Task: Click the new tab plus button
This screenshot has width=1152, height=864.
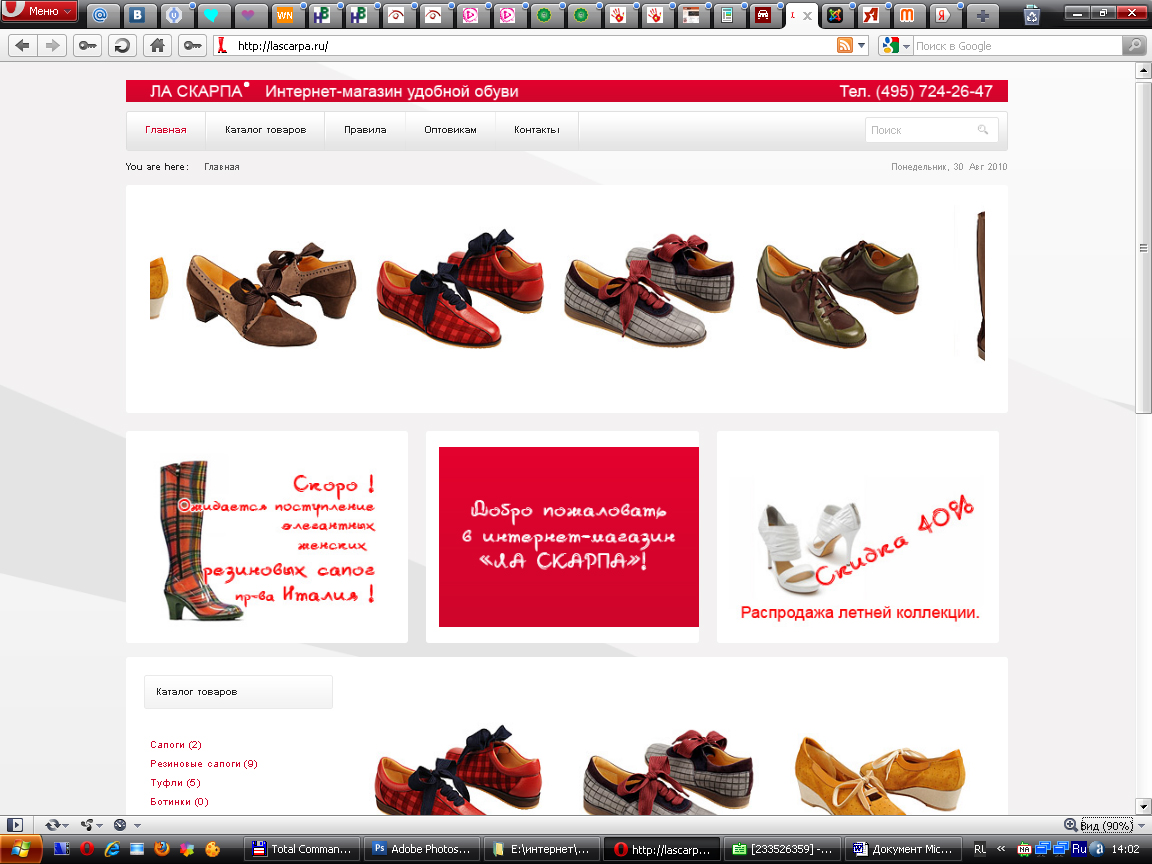Action: pos(985,15)
